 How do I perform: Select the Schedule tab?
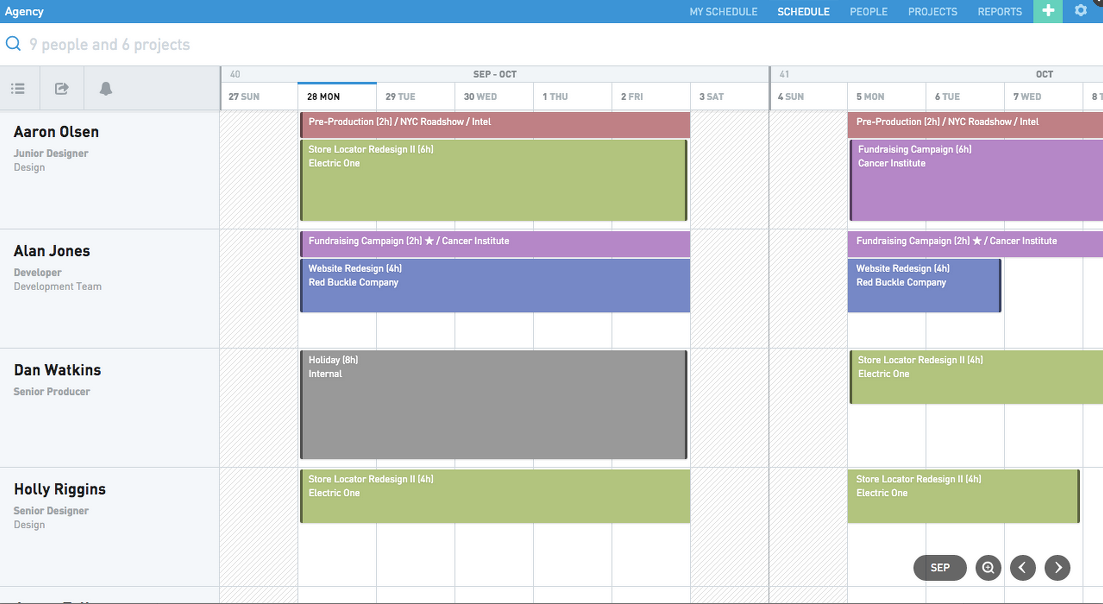803,12
